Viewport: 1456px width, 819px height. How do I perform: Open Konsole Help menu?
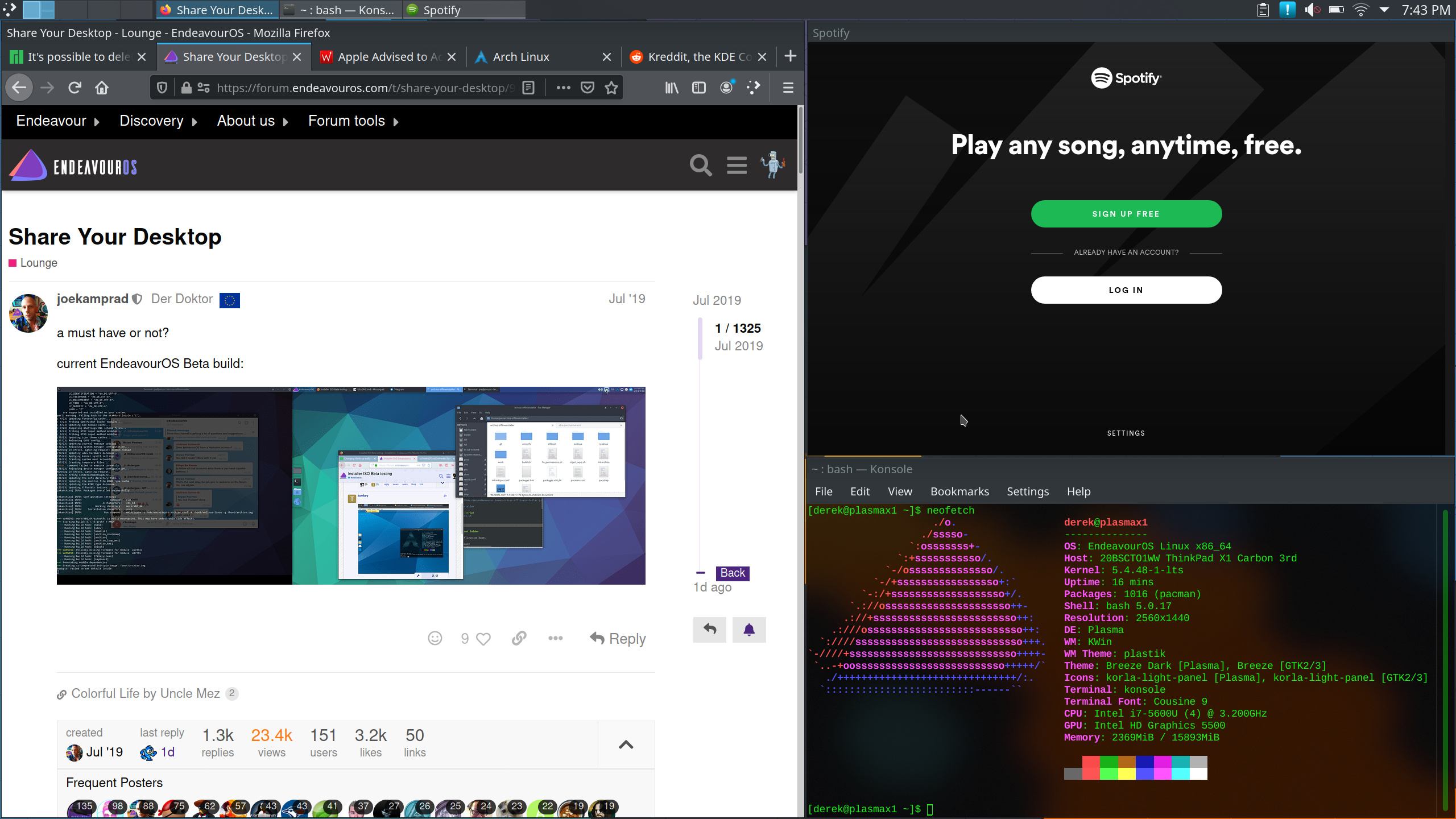[x=1078, y=491]
